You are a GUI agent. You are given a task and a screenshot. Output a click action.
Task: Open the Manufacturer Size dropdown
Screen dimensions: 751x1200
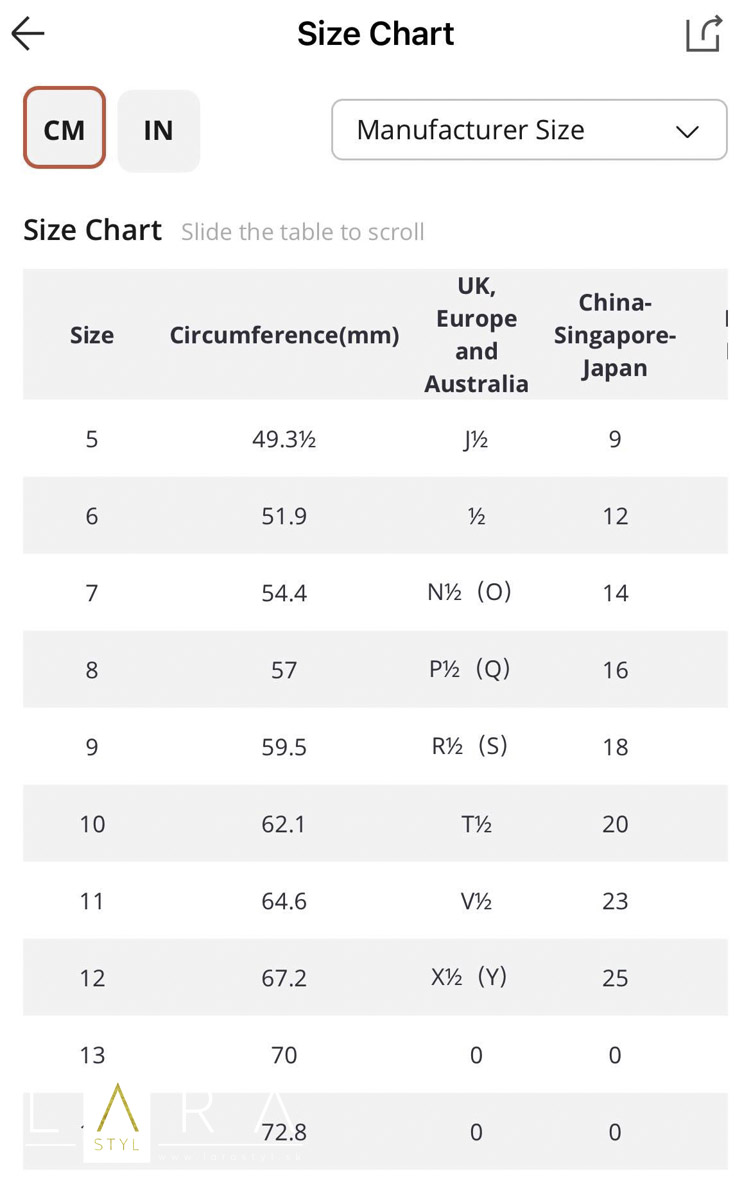[529, 130]
